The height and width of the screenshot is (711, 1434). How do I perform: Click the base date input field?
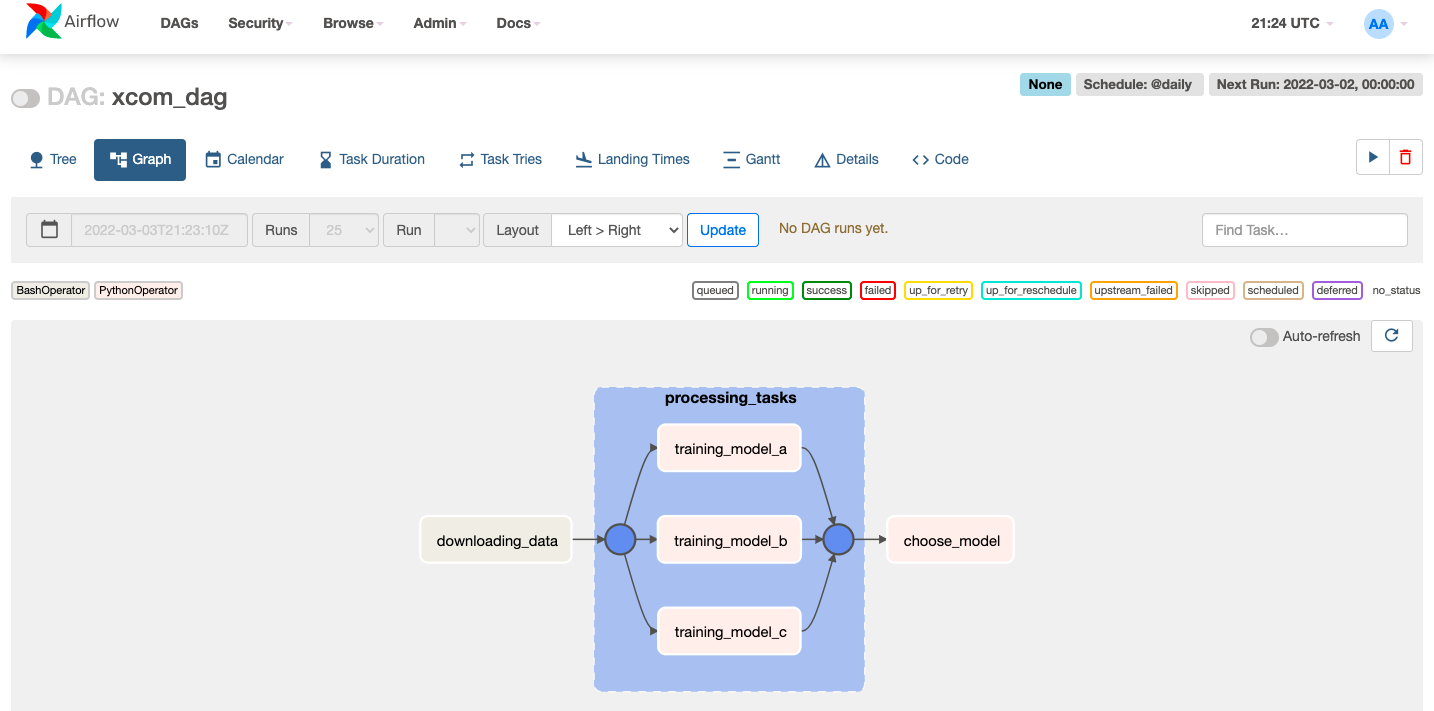[x=159, y=230]
